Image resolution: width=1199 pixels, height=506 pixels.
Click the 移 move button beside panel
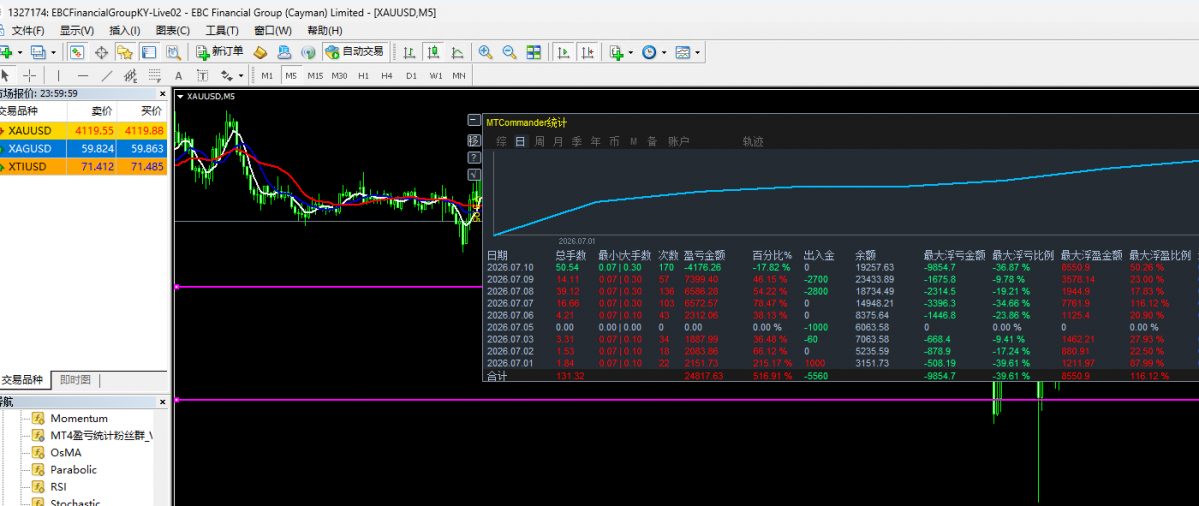point(473,140)
